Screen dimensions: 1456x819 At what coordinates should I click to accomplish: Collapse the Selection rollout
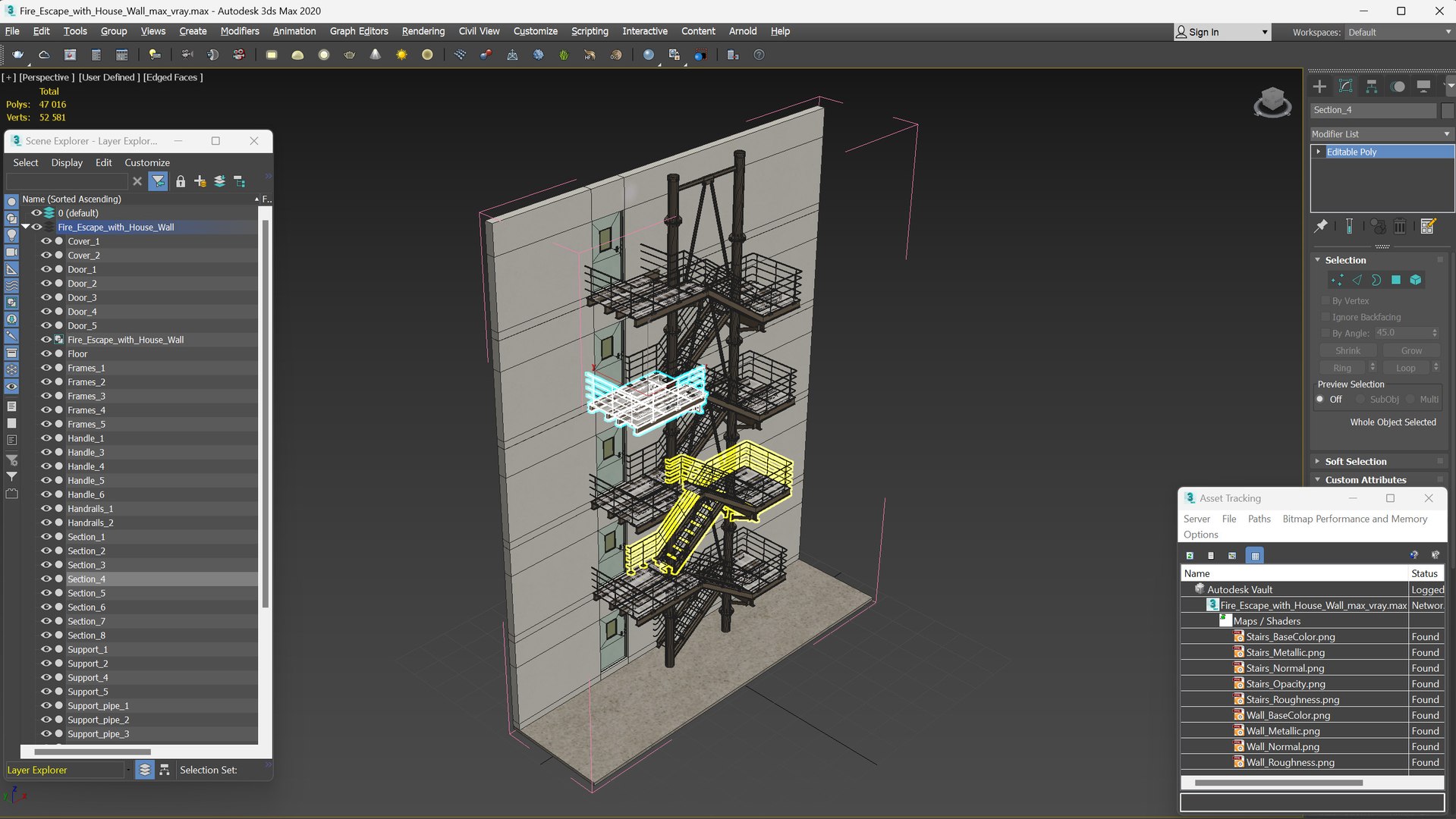(1318, 260)
